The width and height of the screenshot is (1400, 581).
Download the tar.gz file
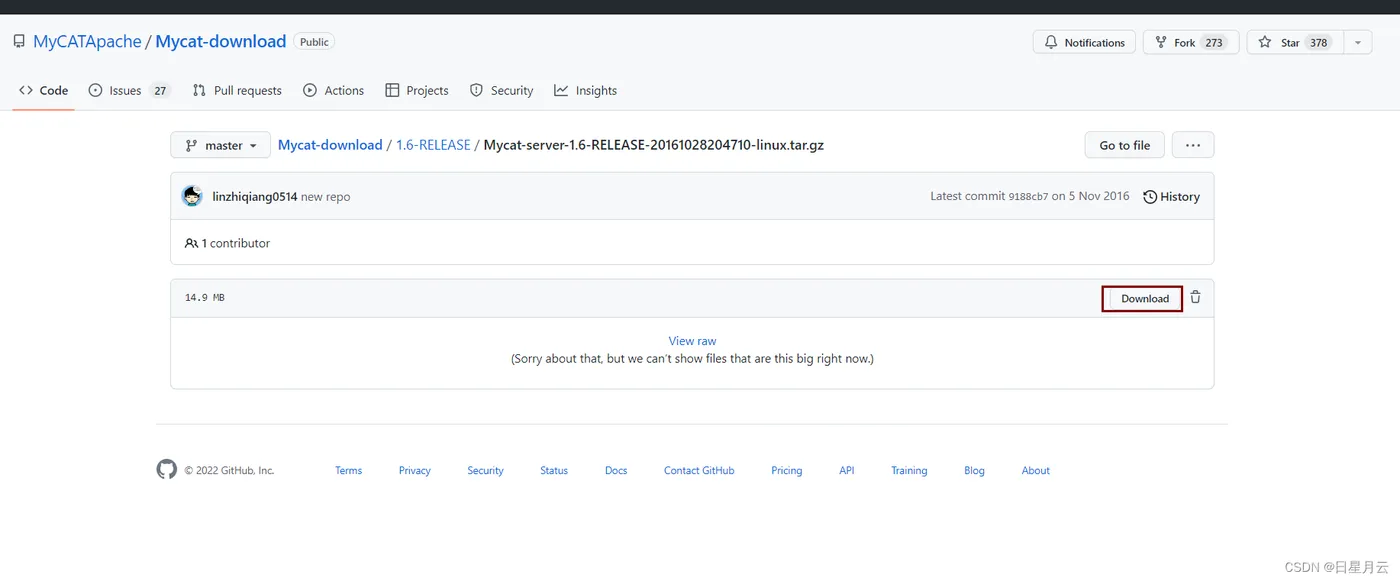(1145, 298)
